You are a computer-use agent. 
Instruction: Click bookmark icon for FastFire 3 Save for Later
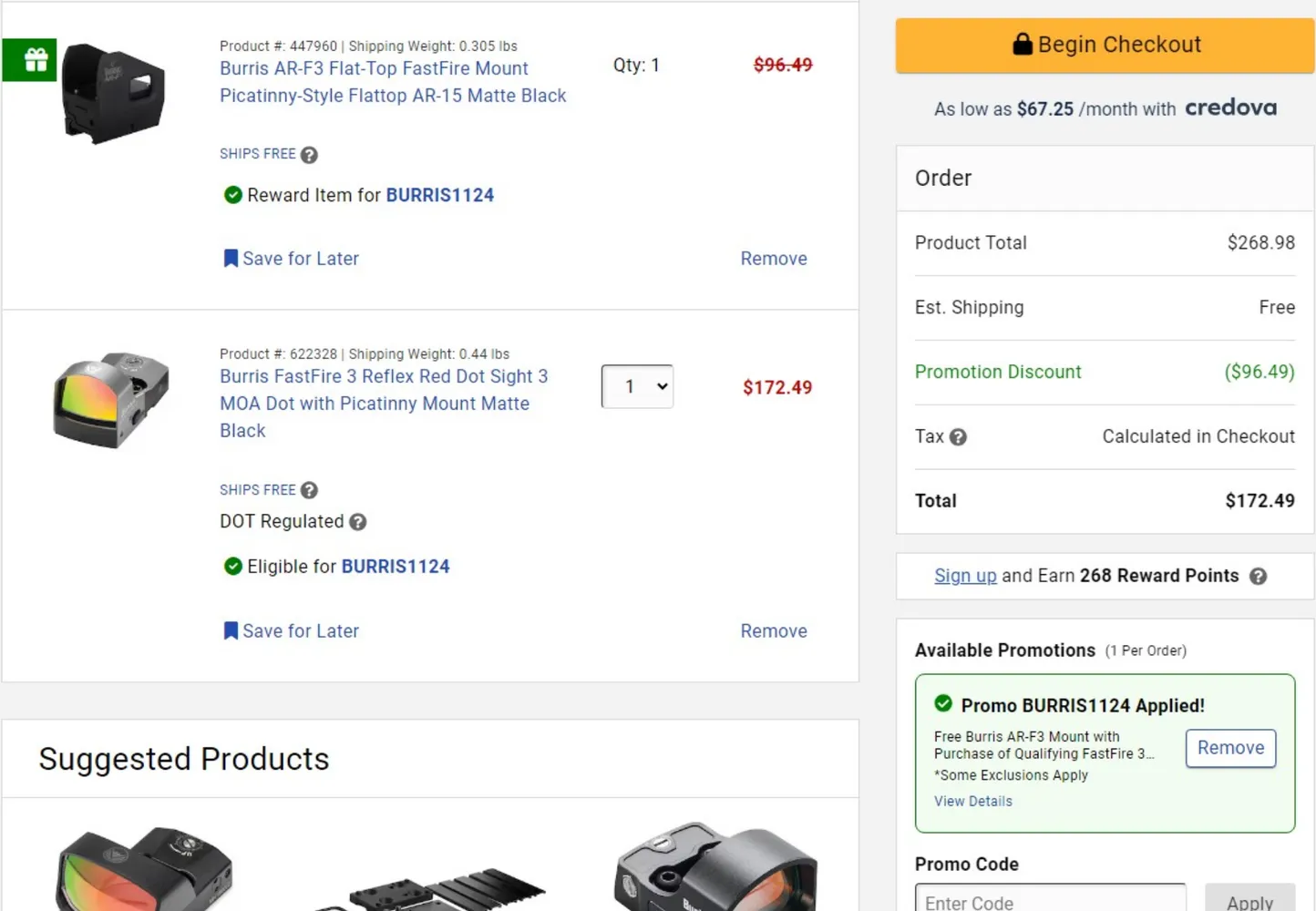coord(231,630)
